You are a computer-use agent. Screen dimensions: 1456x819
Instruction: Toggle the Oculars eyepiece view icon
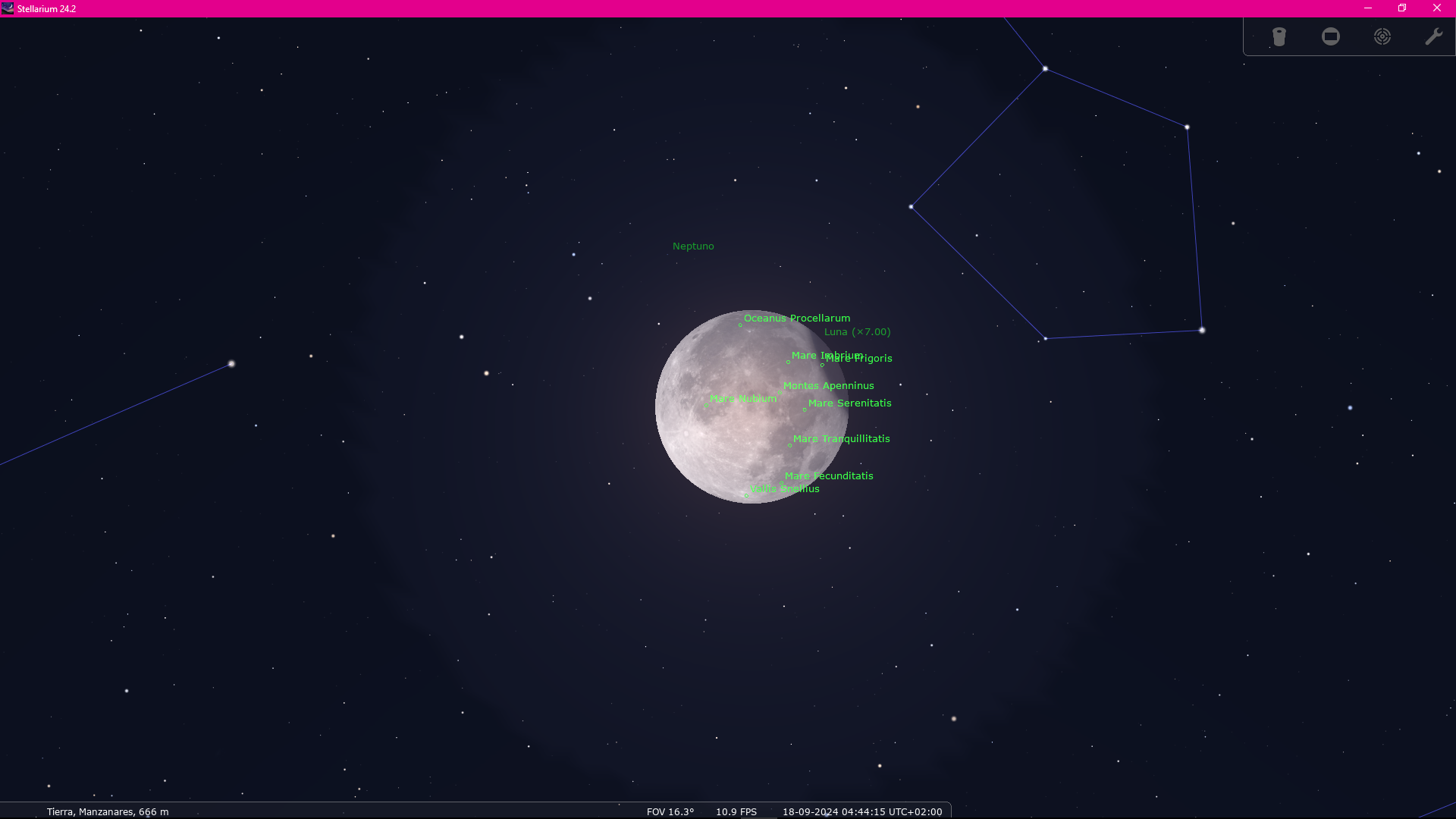(1279, 36)
